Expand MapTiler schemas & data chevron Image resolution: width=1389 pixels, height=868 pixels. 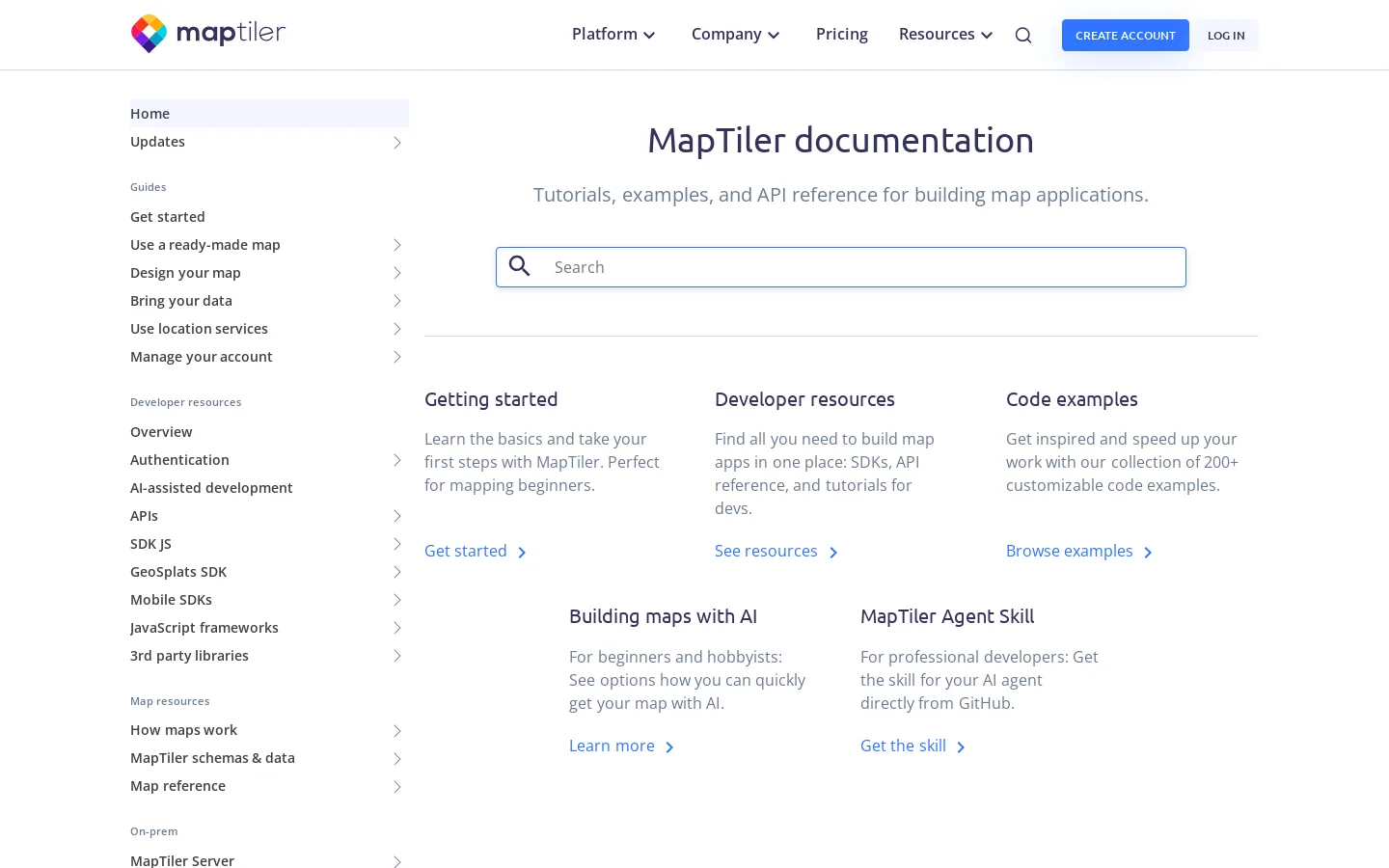click(397, 759)
